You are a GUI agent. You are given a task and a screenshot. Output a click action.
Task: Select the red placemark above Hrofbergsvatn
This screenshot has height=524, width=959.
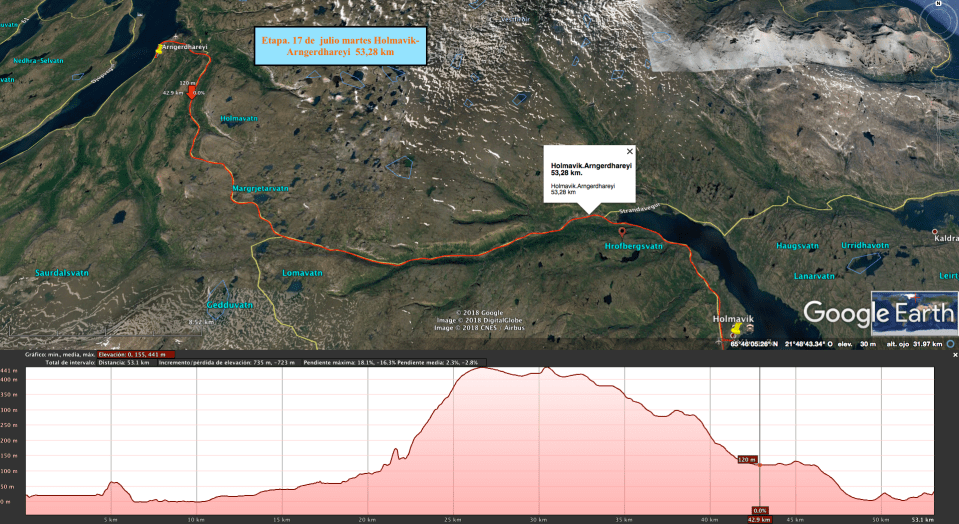621,232
